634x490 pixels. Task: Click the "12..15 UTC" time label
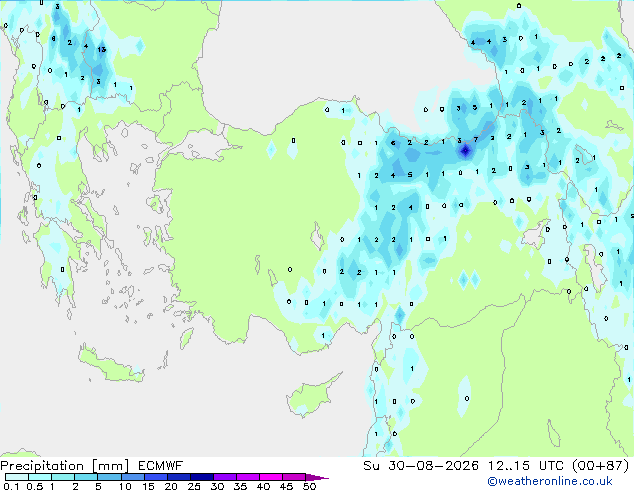click(525, 466)
